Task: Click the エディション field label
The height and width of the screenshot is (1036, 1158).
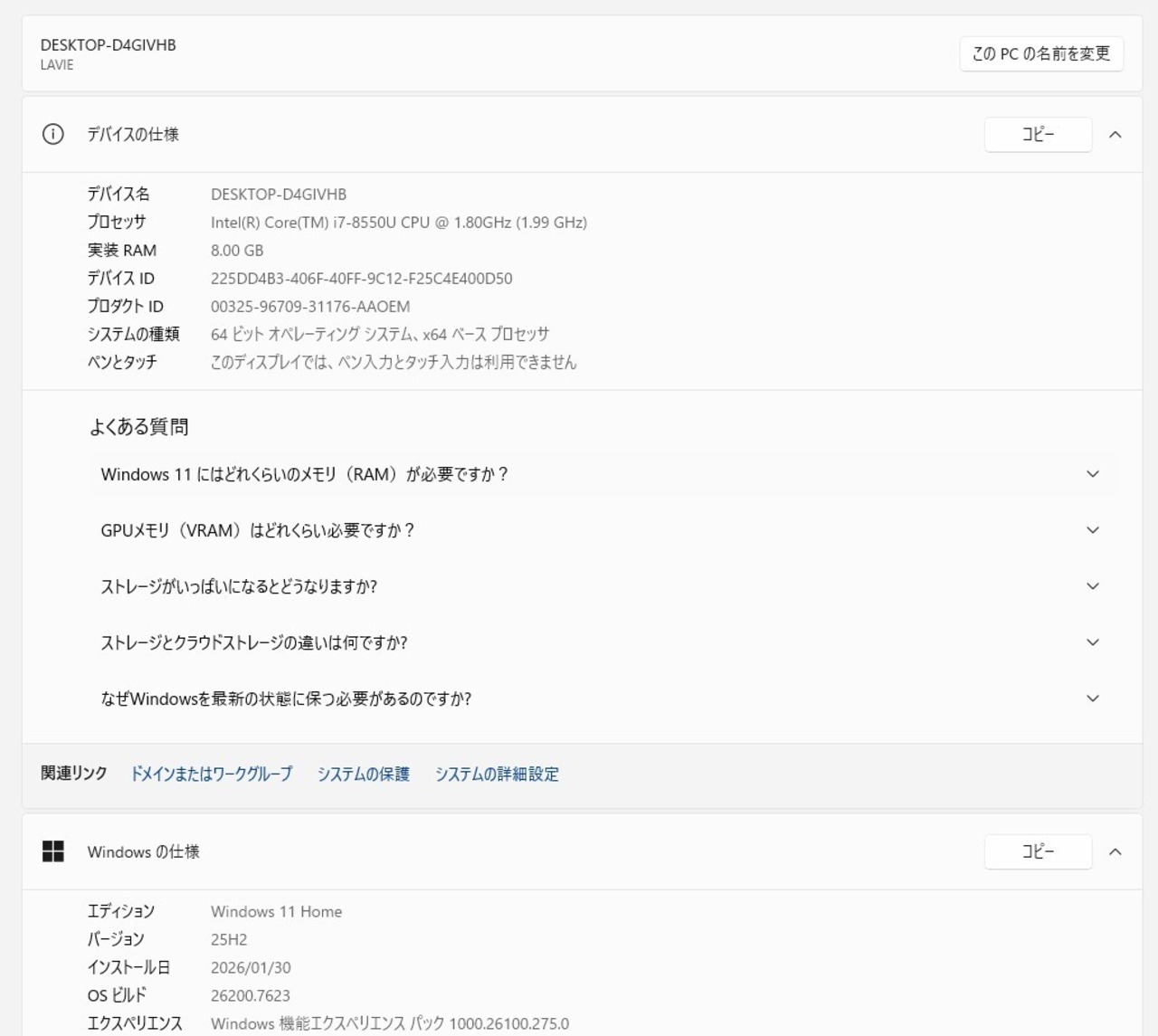Action: pos(121,912)
